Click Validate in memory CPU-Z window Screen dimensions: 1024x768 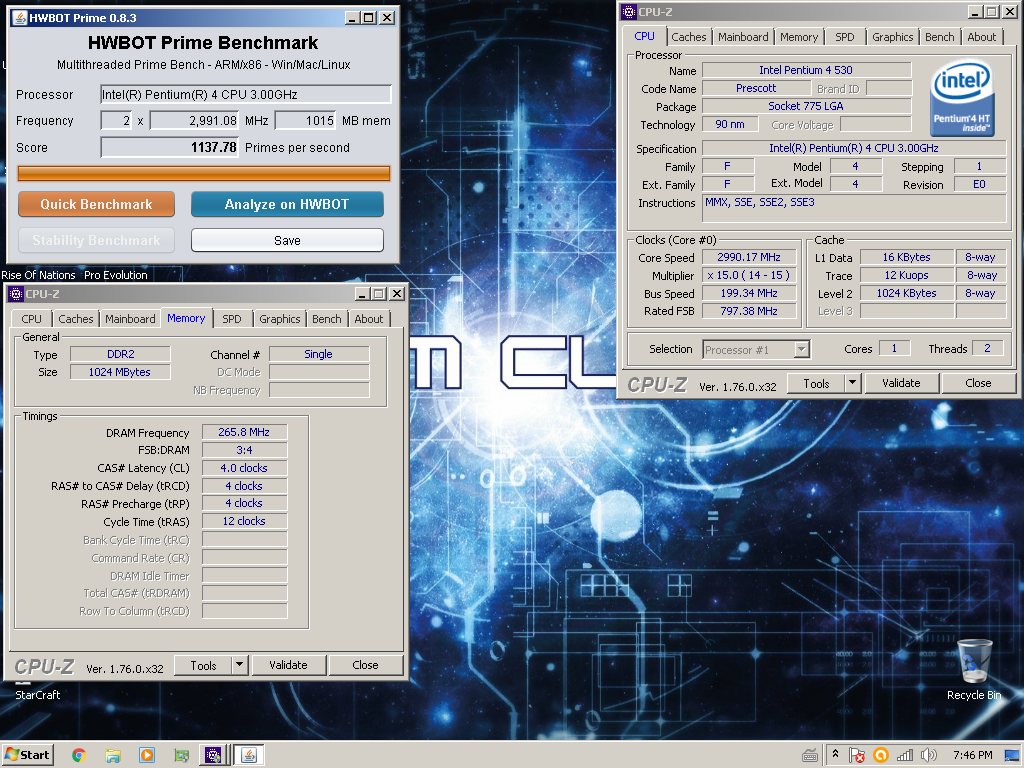tap(288, 665)
